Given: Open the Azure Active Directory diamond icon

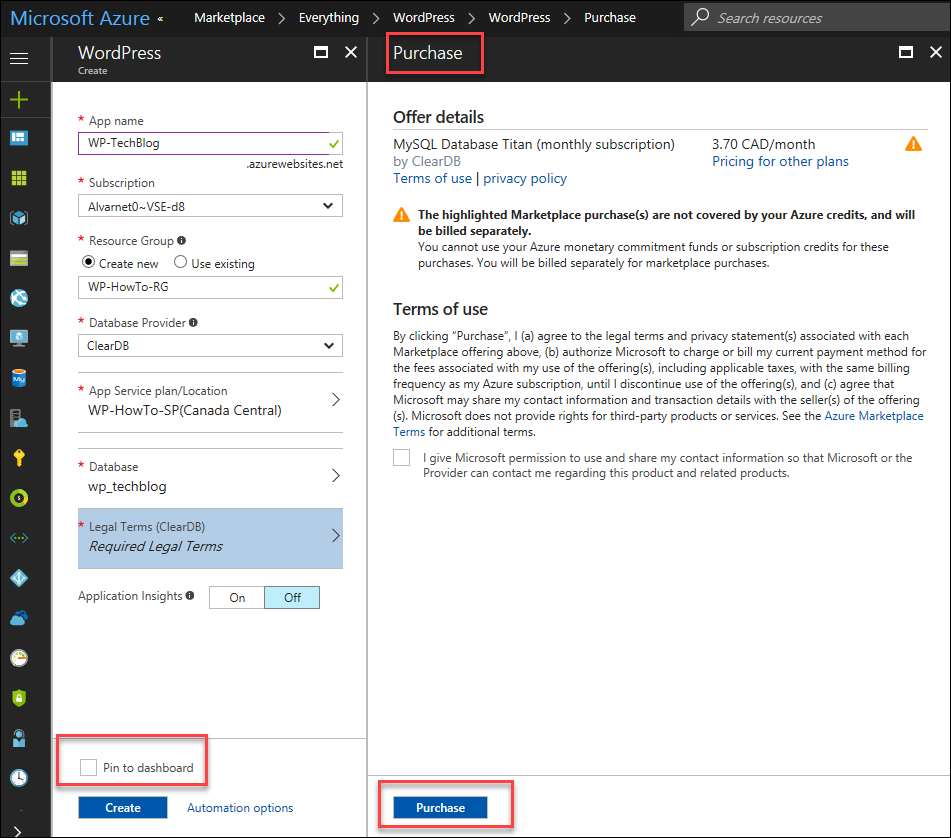Looking at the screenshot, I should (x=19, y=578).
